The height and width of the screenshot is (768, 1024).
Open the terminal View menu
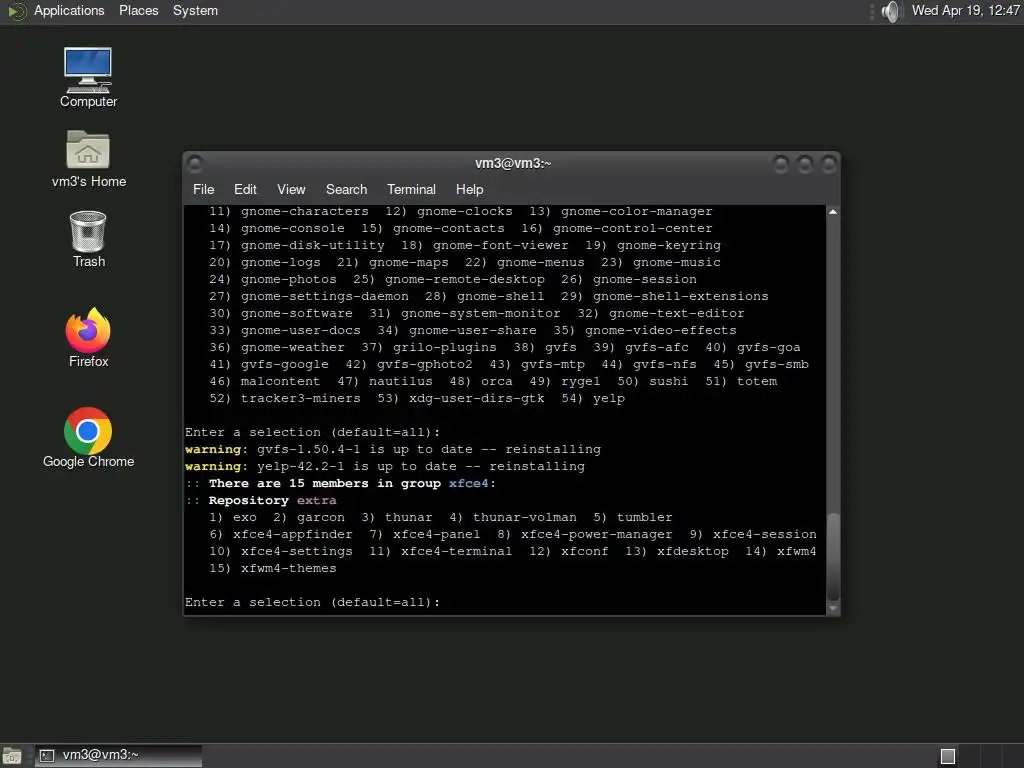point(291,189)
